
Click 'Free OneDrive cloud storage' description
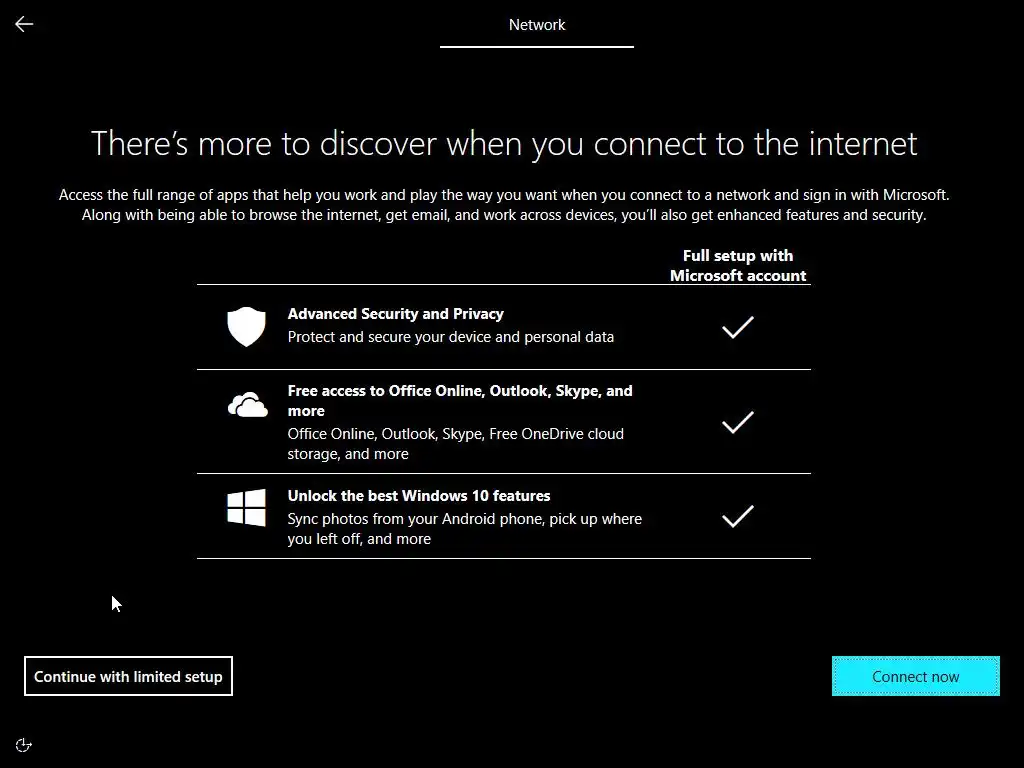[456, 443]
